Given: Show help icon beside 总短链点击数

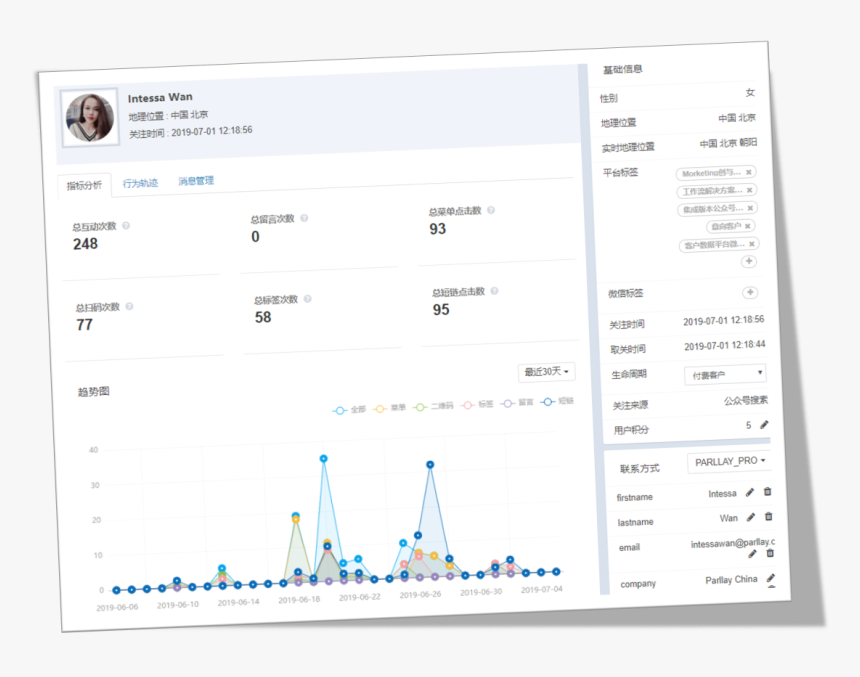Looking at the screenshot, I should pyautogui.click(x=494, y=291).
